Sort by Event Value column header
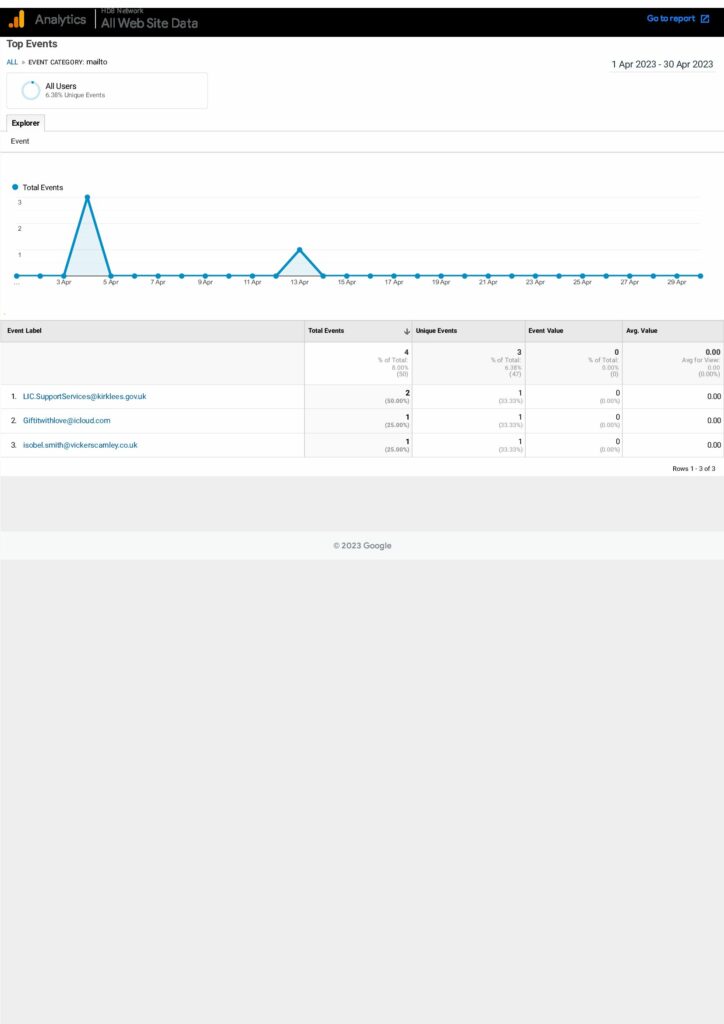Screen dimensions: 724x1024 [x=546, y=331]
